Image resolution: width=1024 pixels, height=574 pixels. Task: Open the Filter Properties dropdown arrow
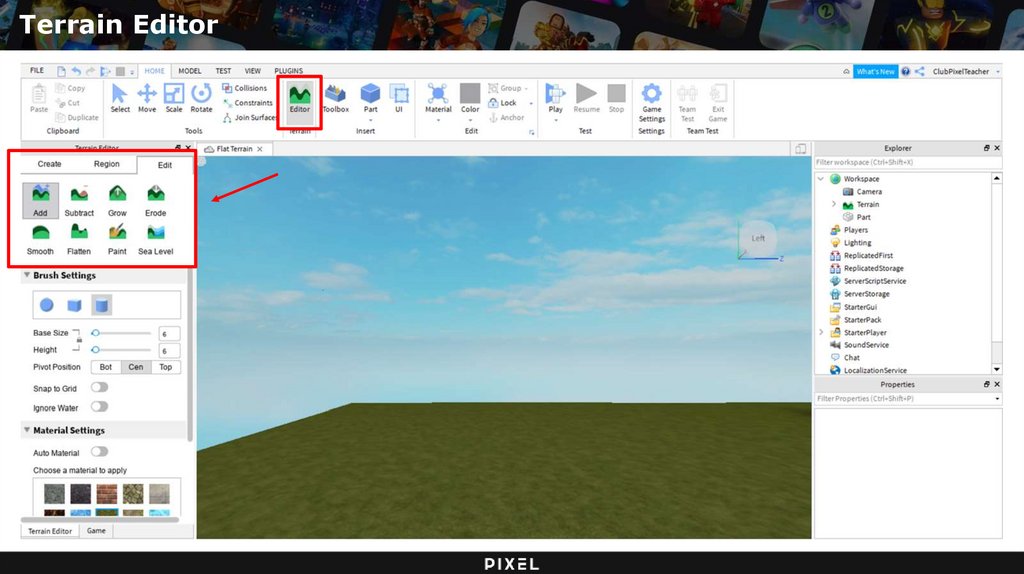[997, 398]
